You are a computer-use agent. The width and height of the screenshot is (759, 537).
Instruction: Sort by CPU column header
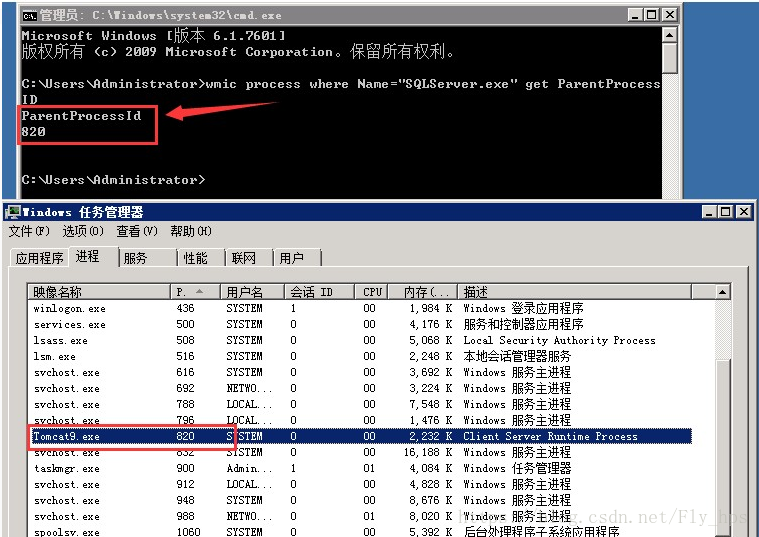371,292
